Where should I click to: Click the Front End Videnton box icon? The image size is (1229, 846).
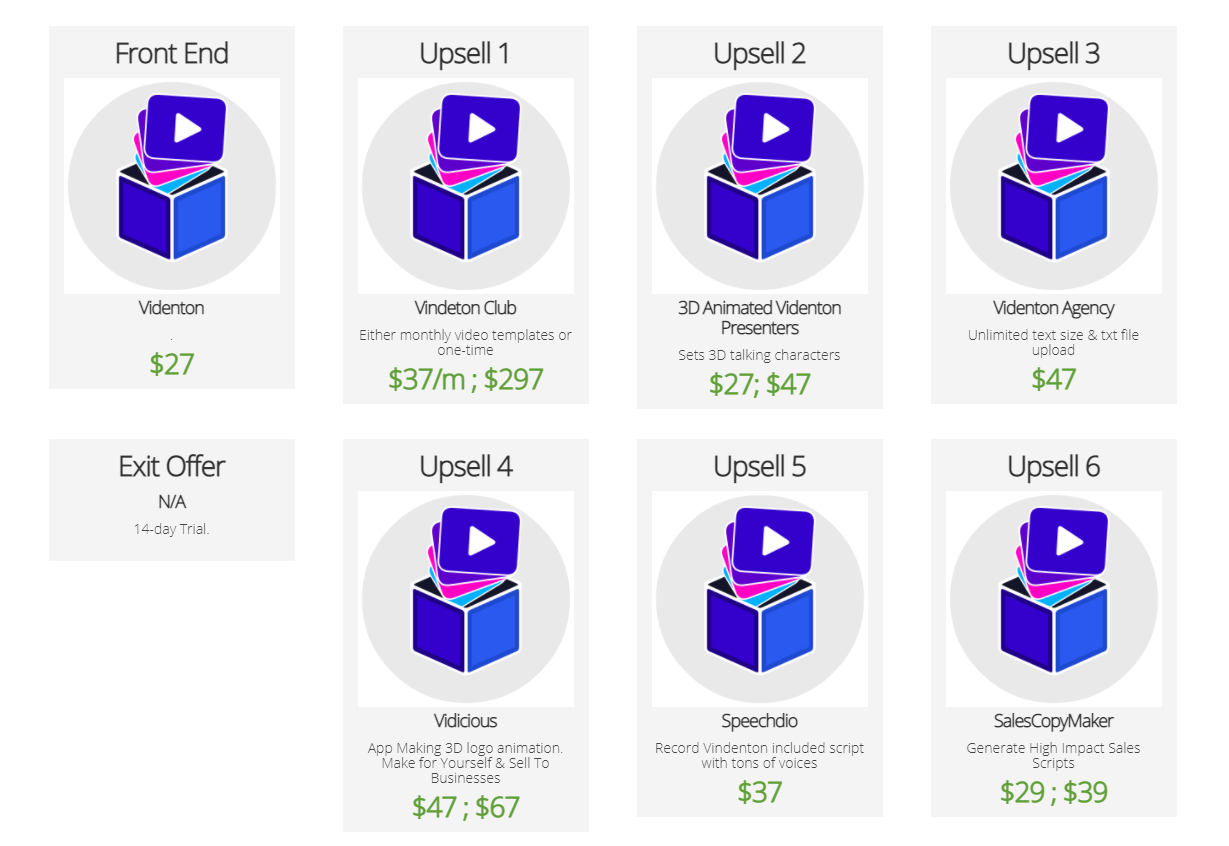(x=172, y=186)
